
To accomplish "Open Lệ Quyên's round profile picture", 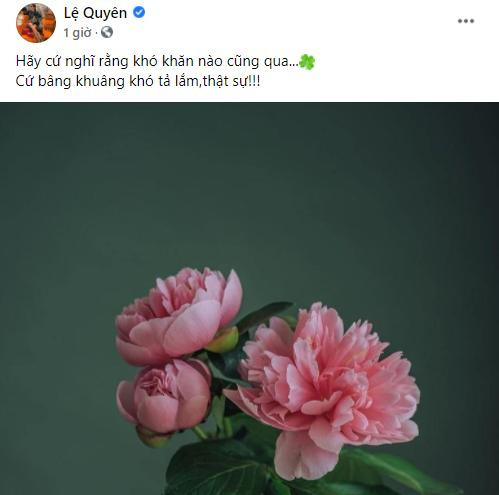I will click(x=36, y=23).
